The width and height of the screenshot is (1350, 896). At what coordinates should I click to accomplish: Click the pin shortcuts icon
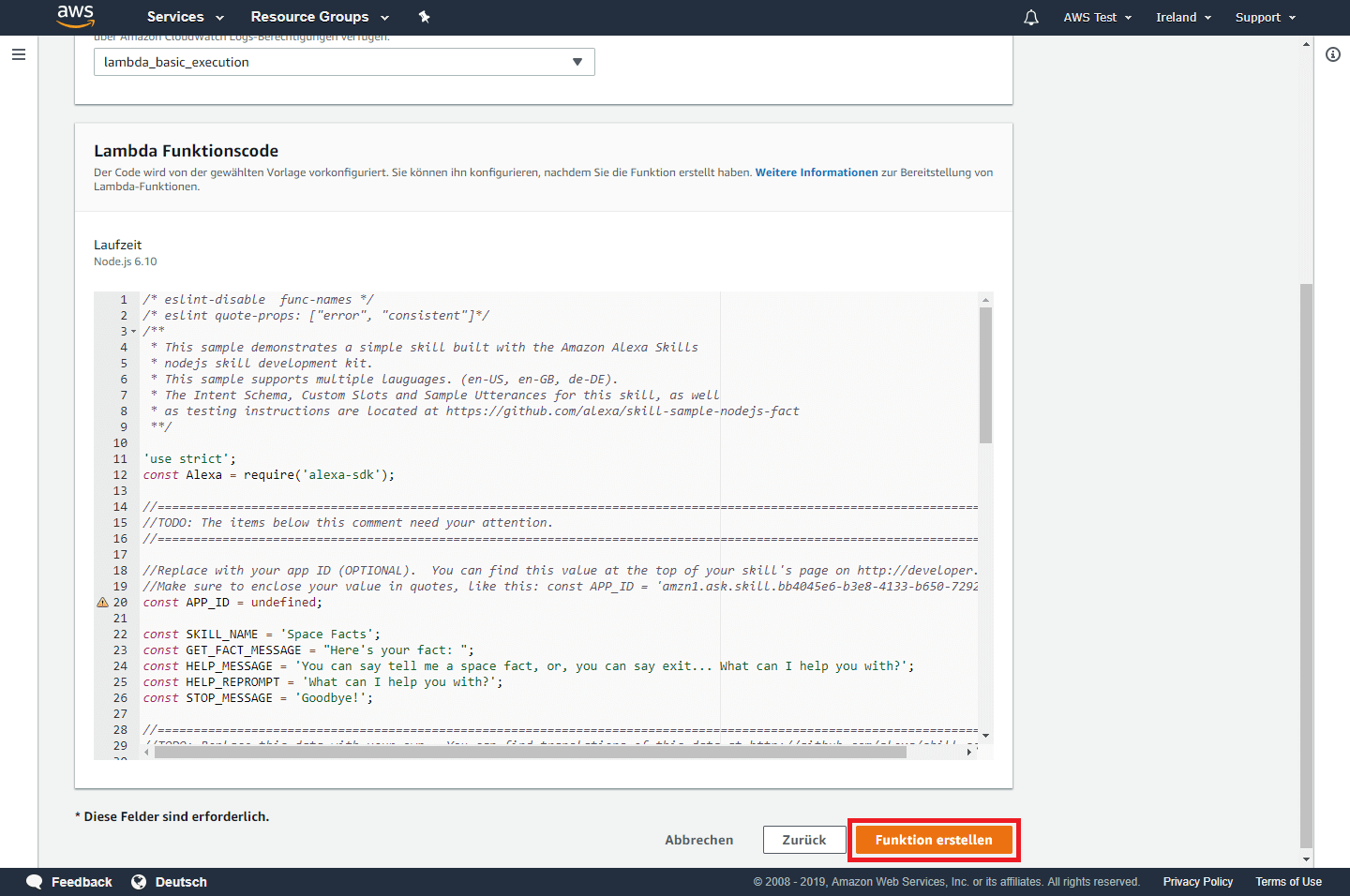point(425,17)
